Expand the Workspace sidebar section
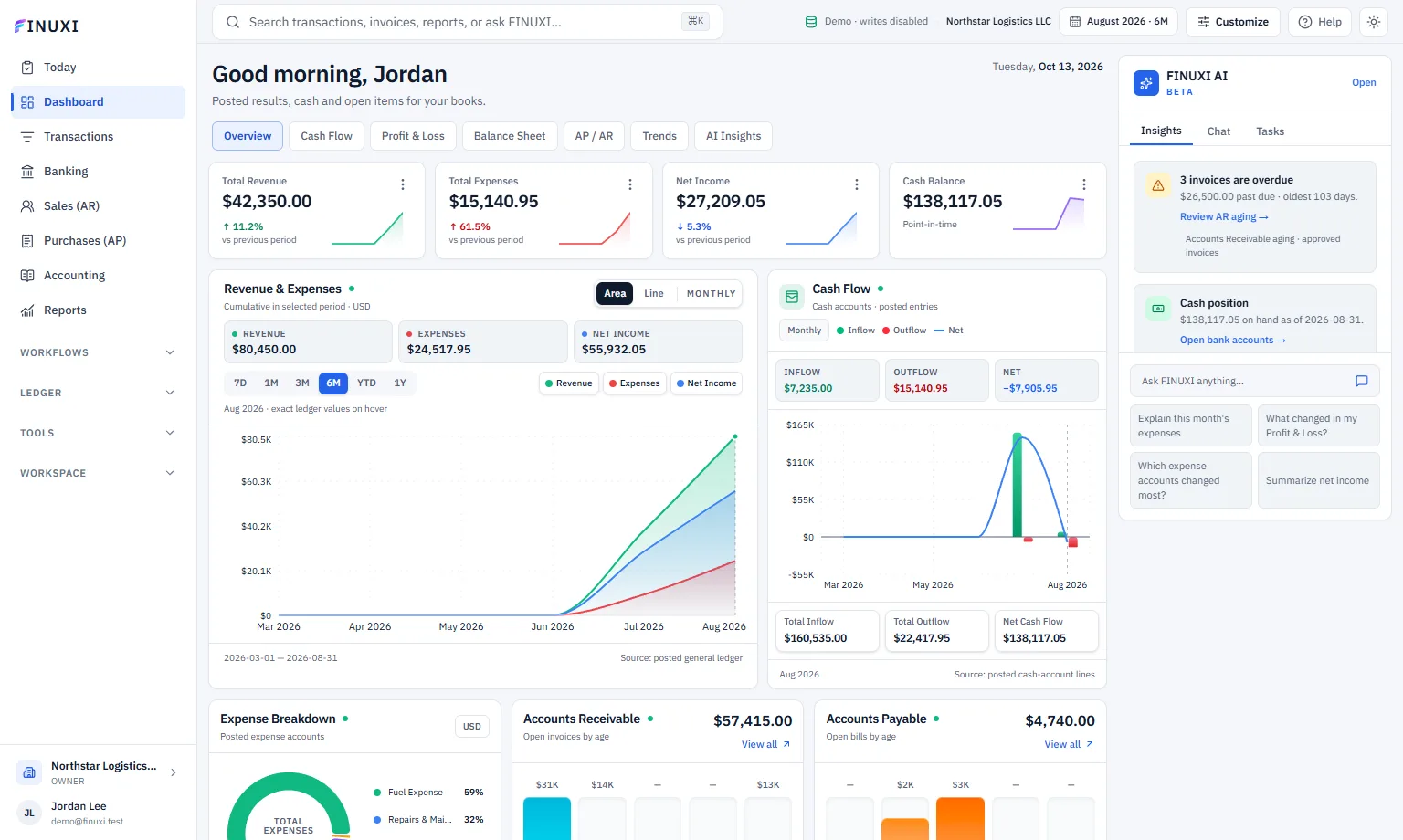Image resolution: width=1403 pixels, height=840 pixels. [98, 473]
